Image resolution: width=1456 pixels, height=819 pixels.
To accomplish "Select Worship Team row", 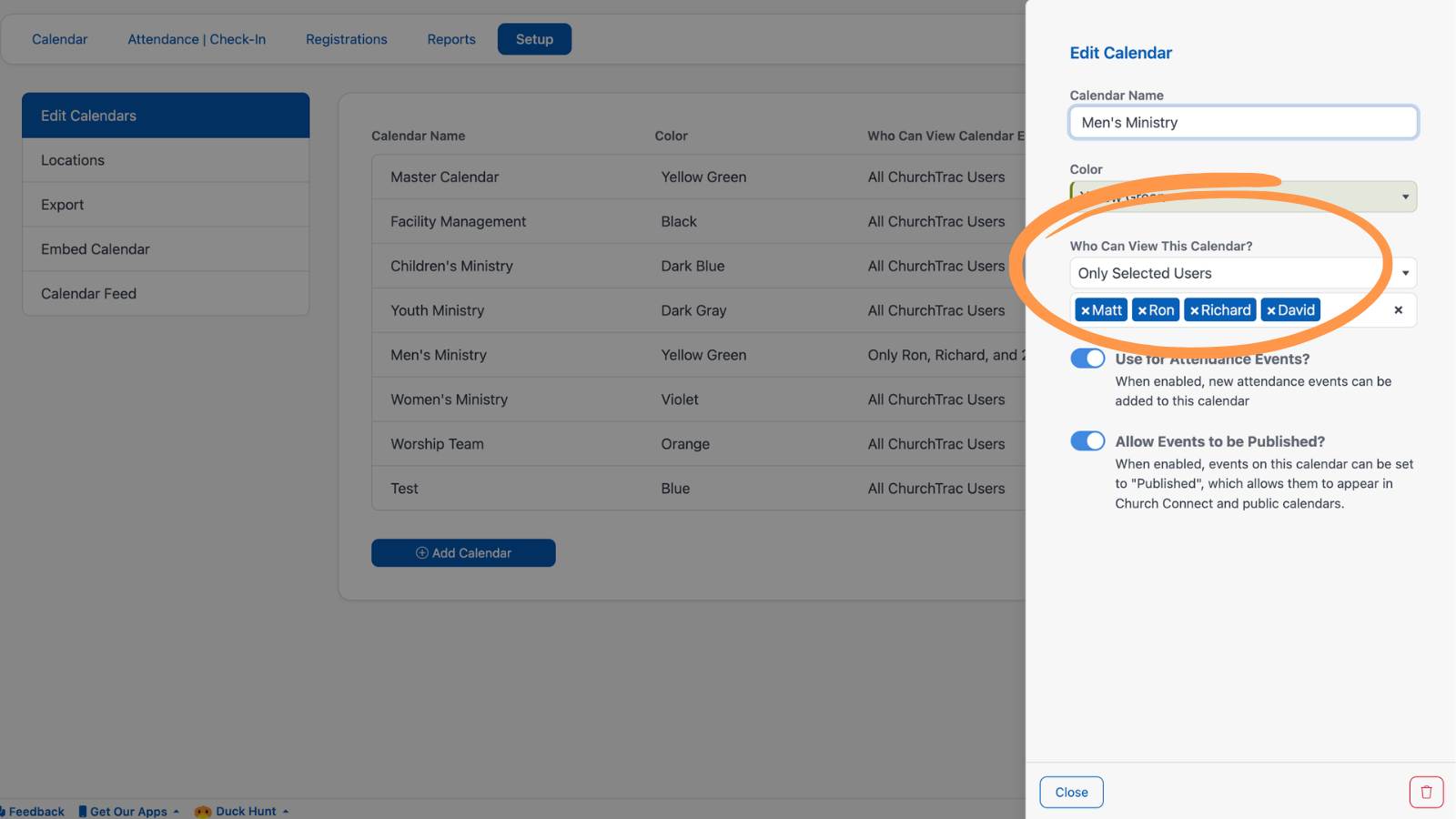I will click(699, 444).
